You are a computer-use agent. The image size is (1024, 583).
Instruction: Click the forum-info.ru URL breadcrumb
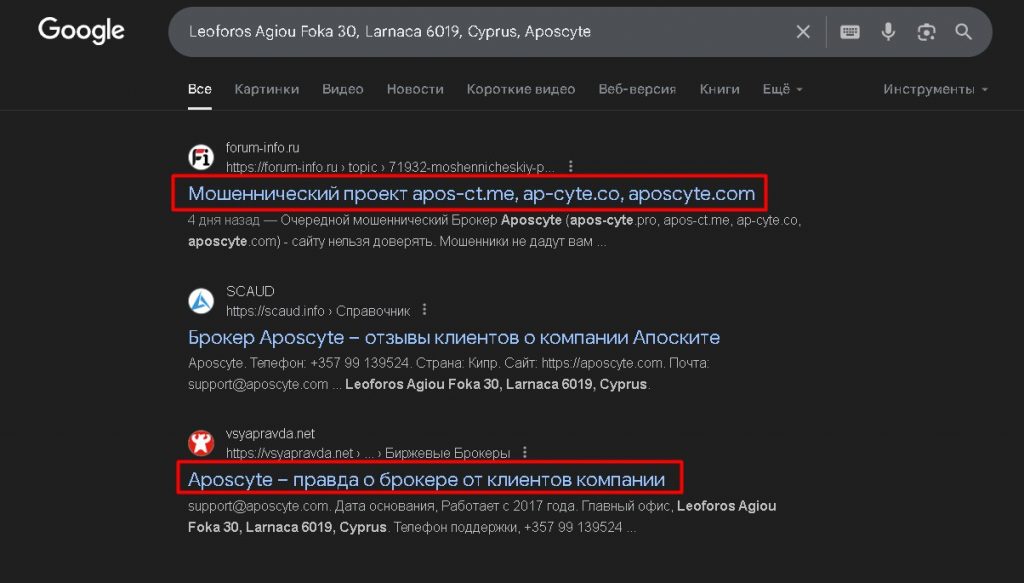[x=390, y=167]
